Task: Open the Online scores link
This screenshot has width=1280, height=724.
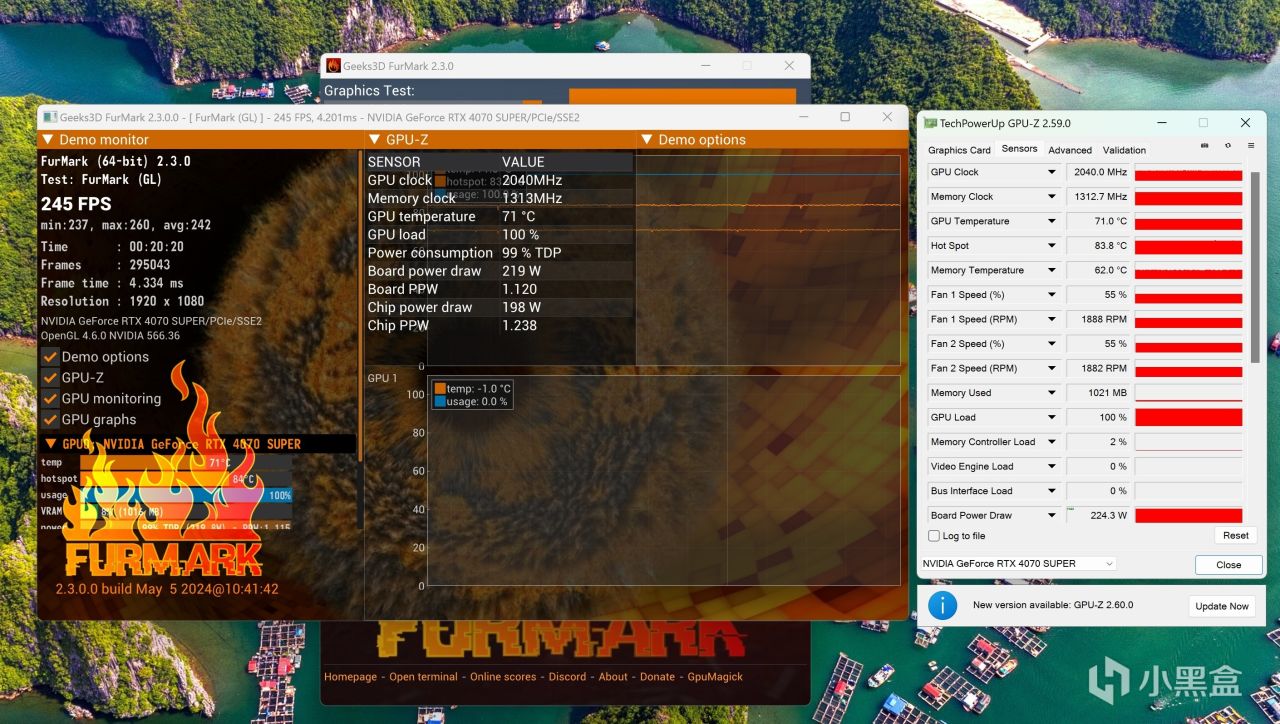Action: (503, 677)
